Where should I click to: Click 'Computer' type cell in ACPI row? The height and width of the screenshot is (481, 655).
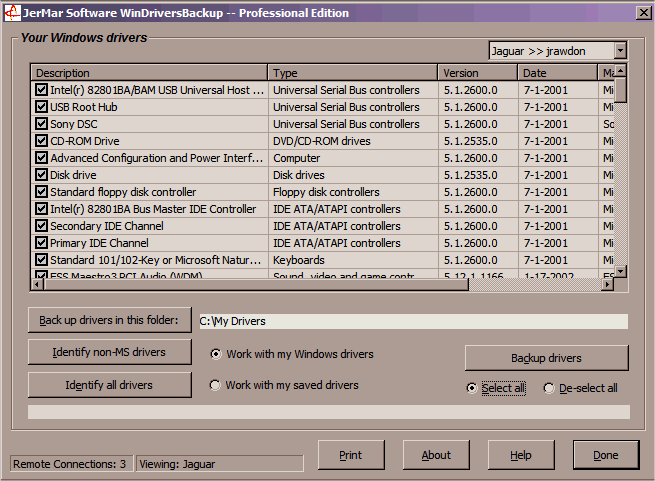[x=297, y=158]
